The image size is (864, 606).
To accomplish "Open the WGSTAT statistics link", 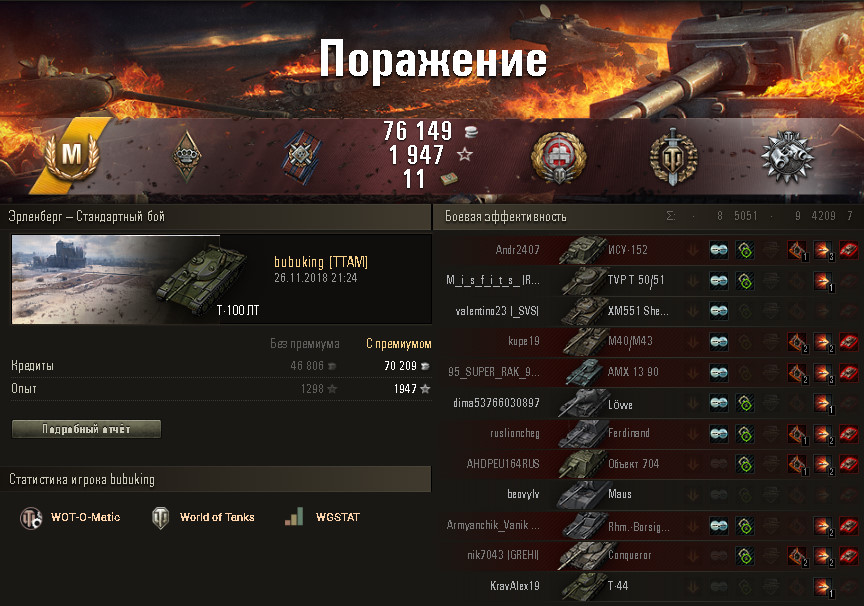I will [322, 517].
